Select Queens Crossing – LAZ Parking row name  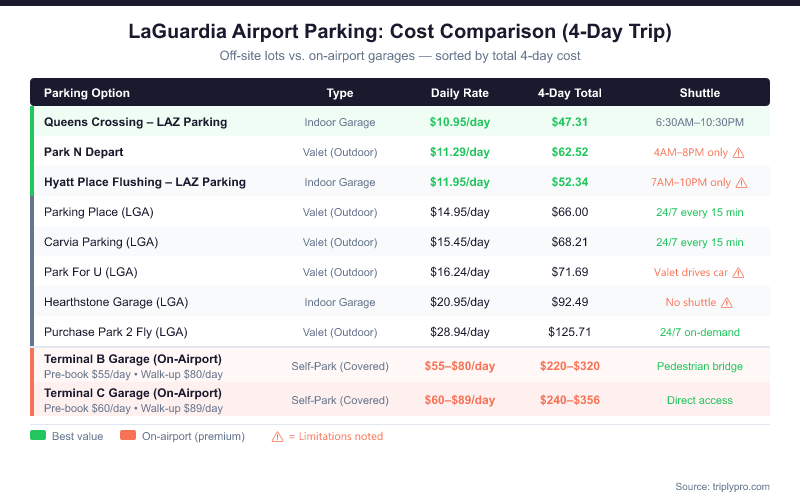[135, 122]
